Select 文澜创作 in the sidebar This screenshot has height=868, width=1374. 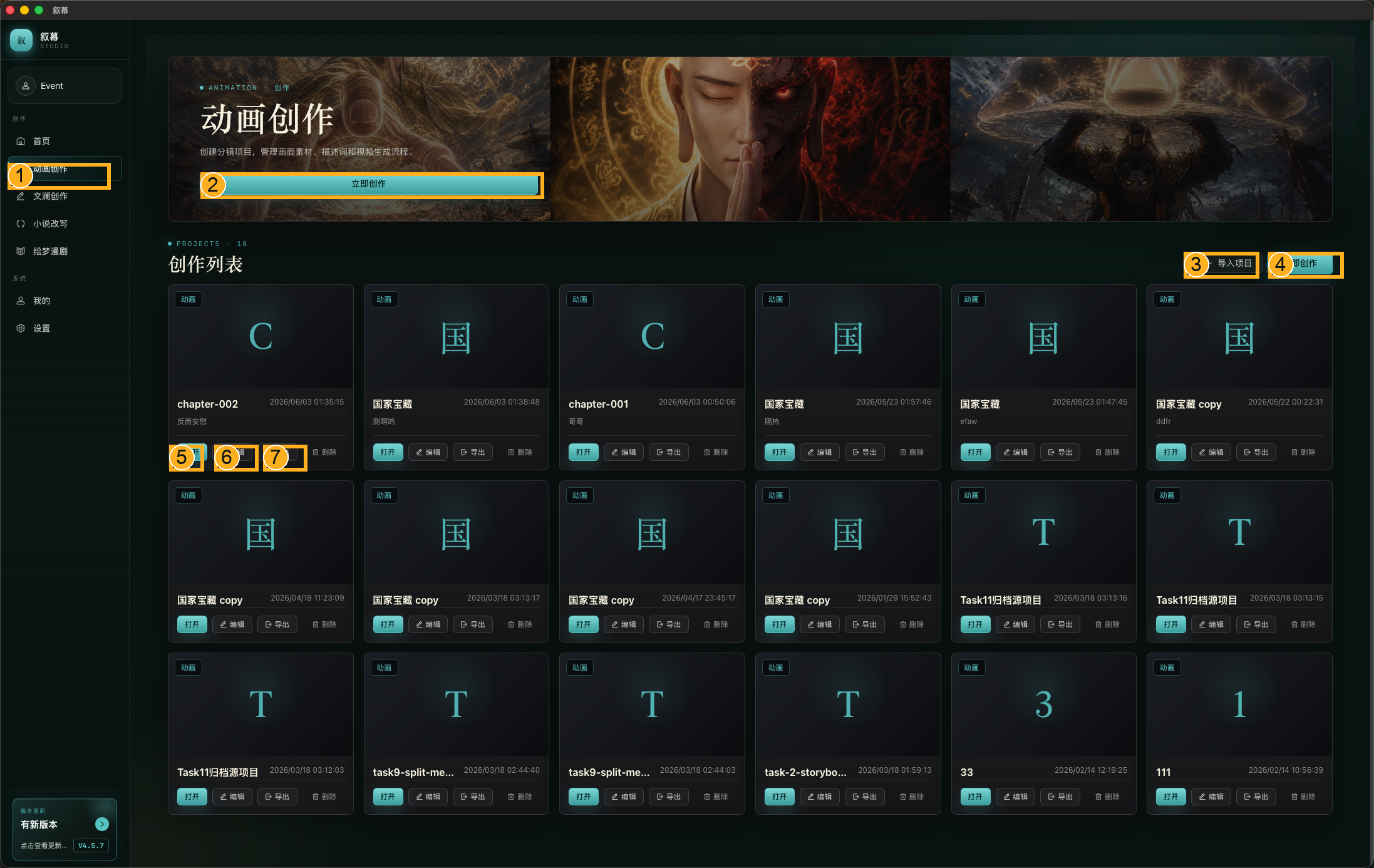pos(65,196)
